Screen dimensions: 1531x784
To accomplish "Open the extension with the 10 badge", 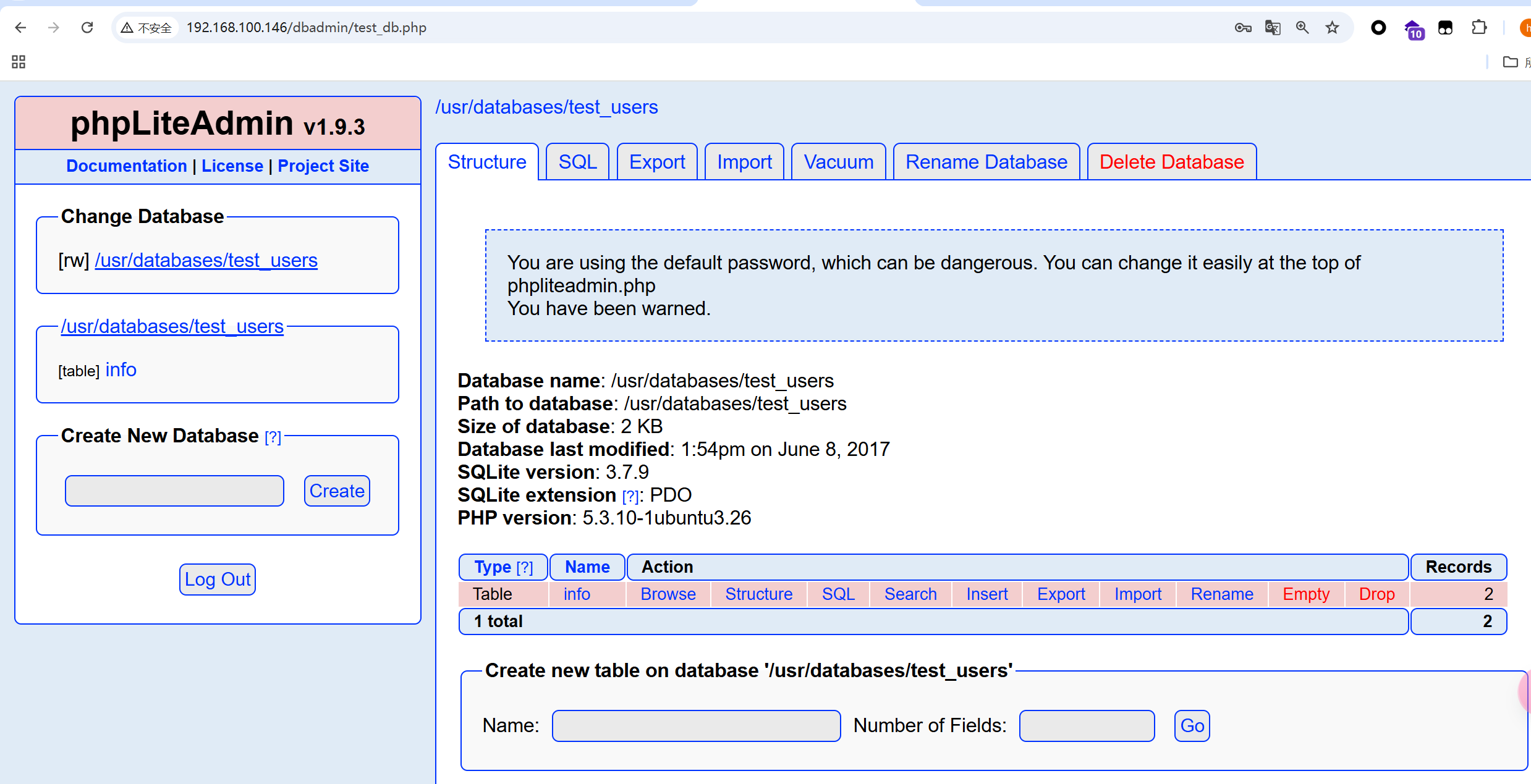I will pos(1414,29).
